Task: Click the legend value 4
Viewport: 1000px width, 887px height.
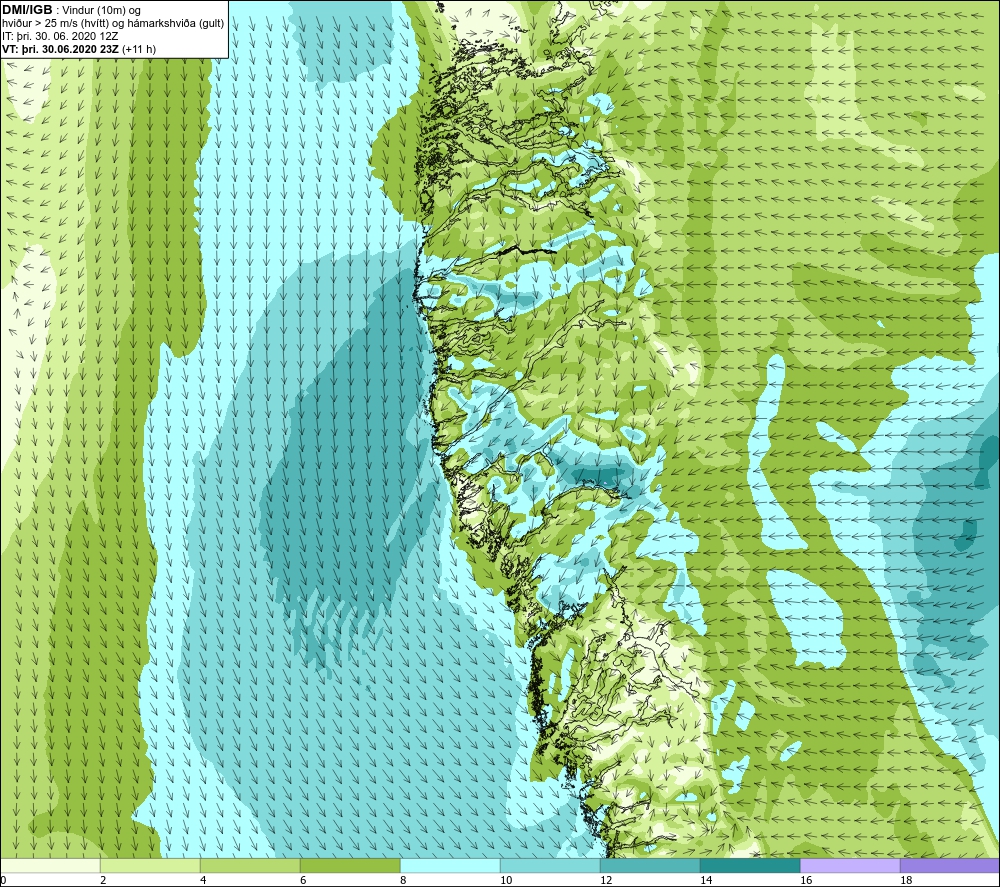Action: coord(203,880)
